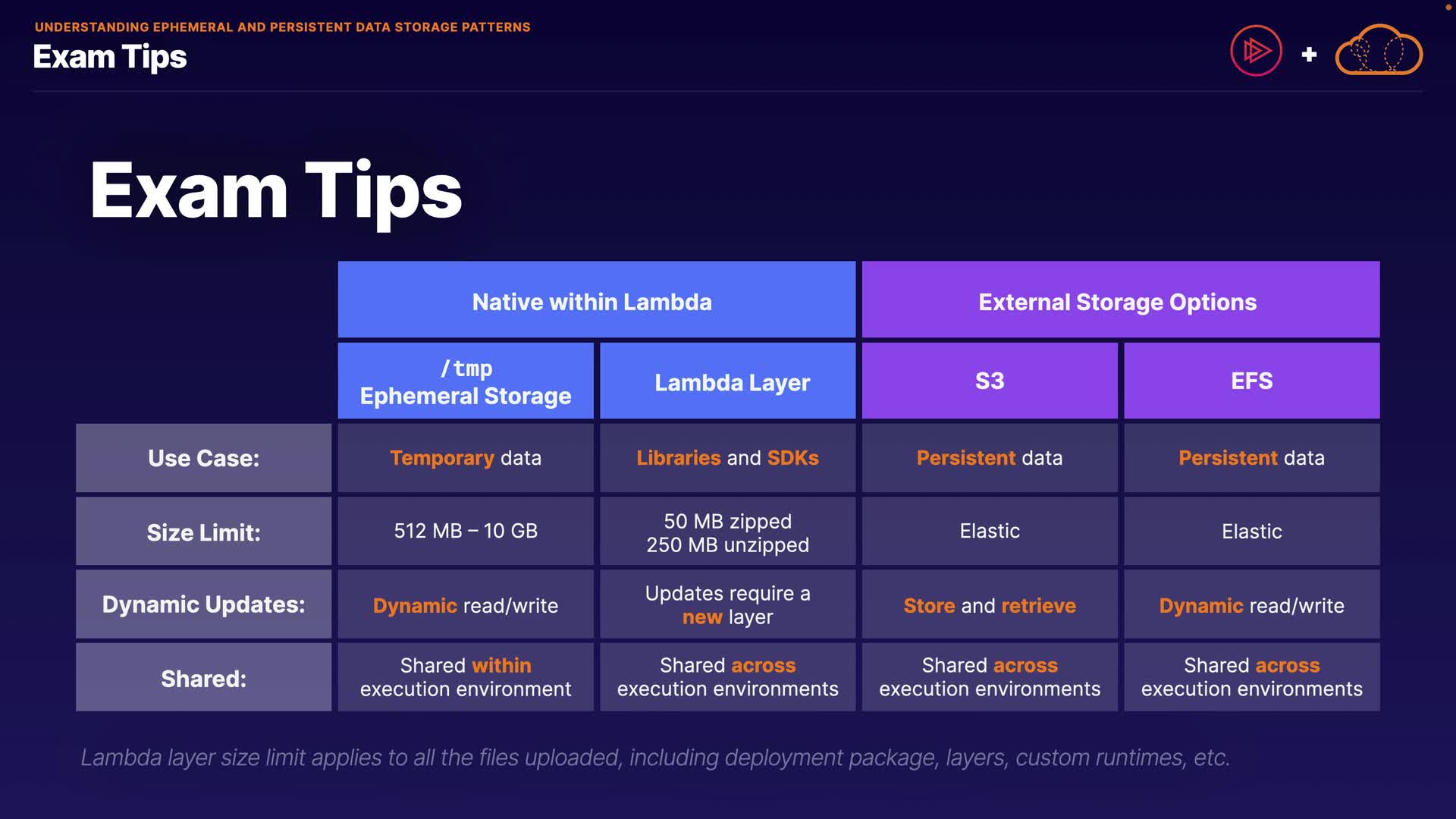Click the Pluralsight play logo icon

pos(1256,51)
